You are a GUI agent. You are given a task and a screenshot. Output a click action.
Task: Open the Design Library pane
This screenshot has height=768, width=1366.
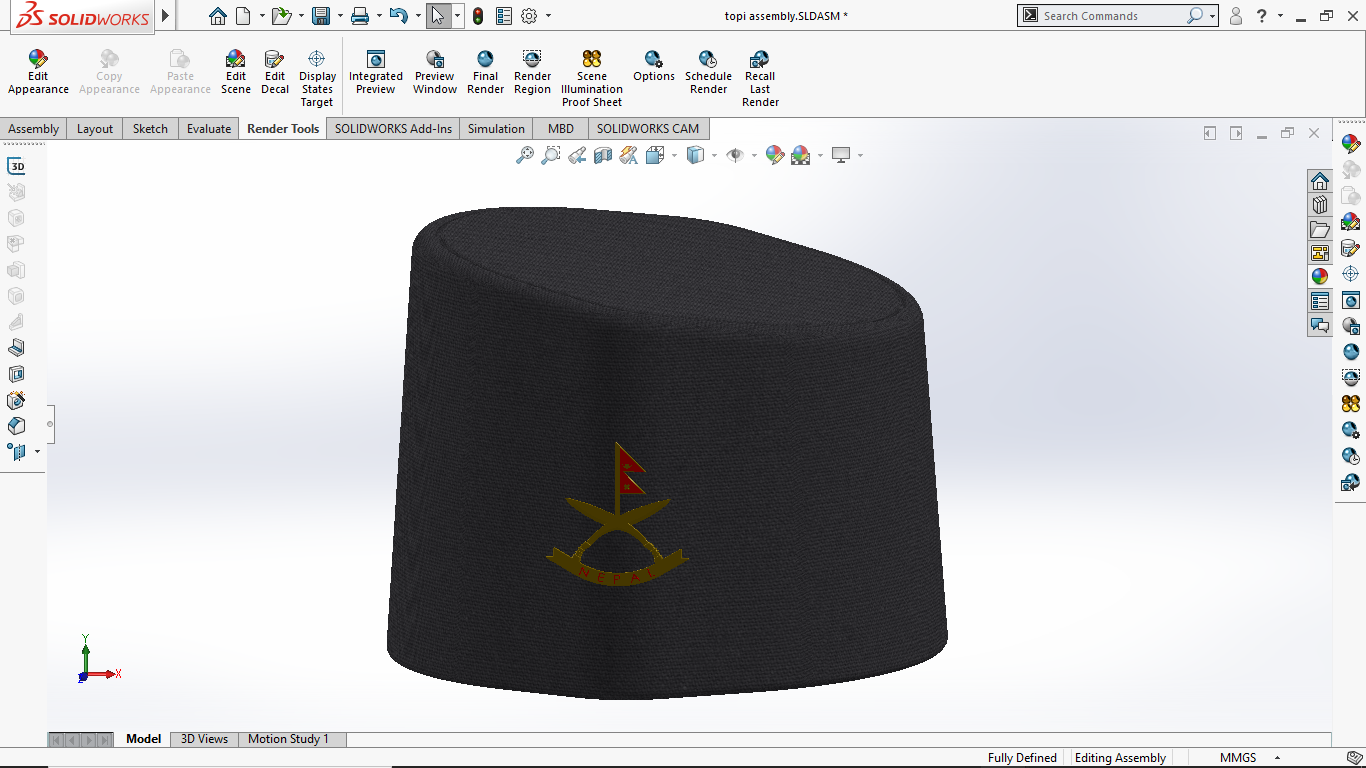tap(1320, 205)
